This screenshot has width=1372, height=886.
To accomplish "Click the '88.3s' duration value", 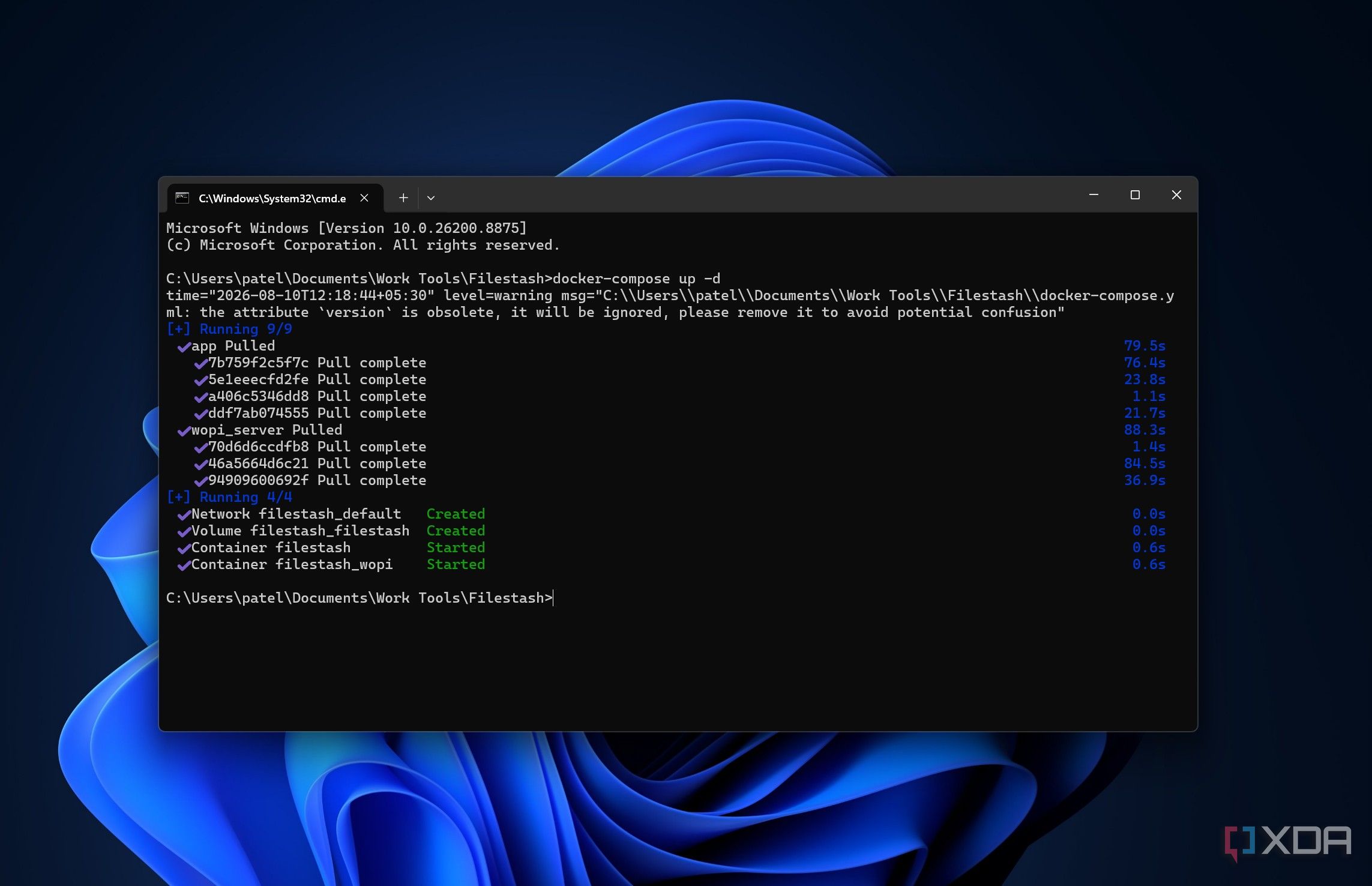I will (x=1145, y=430).
